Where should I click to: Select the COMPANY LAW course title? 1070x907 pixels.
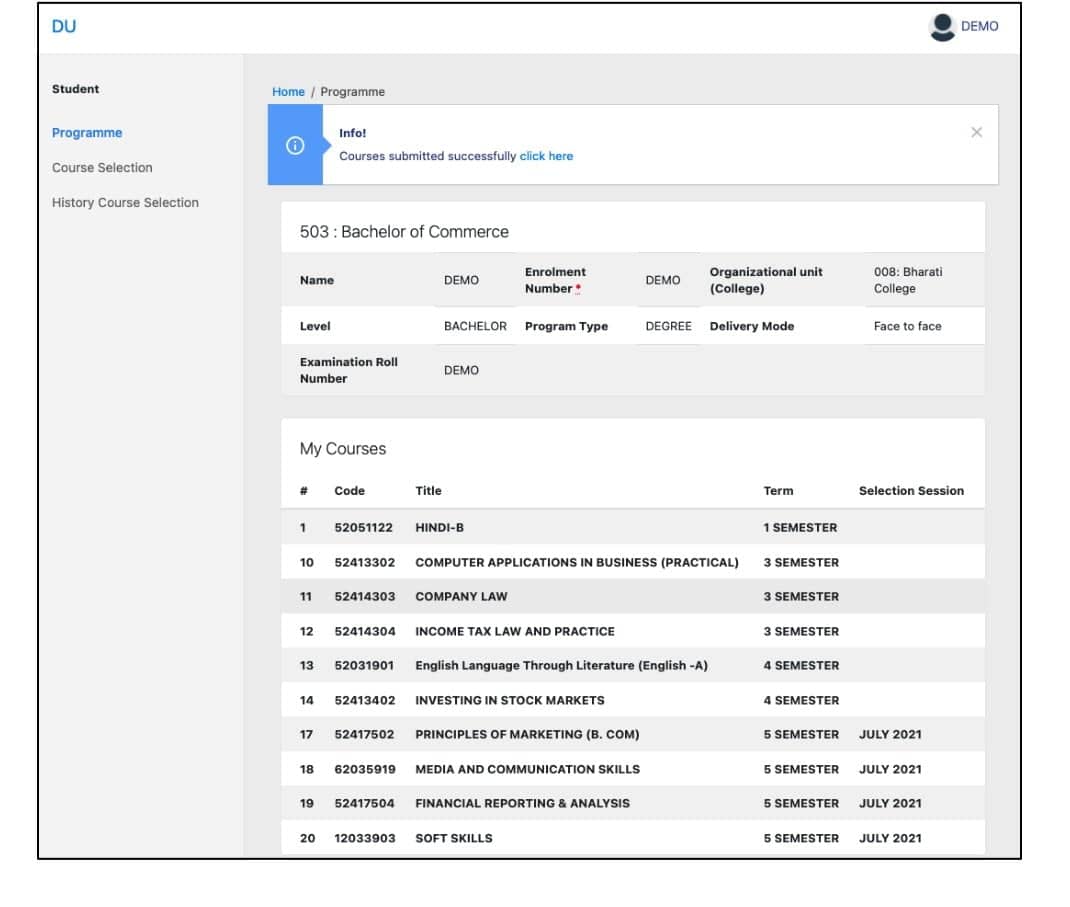tap(462, 597)
